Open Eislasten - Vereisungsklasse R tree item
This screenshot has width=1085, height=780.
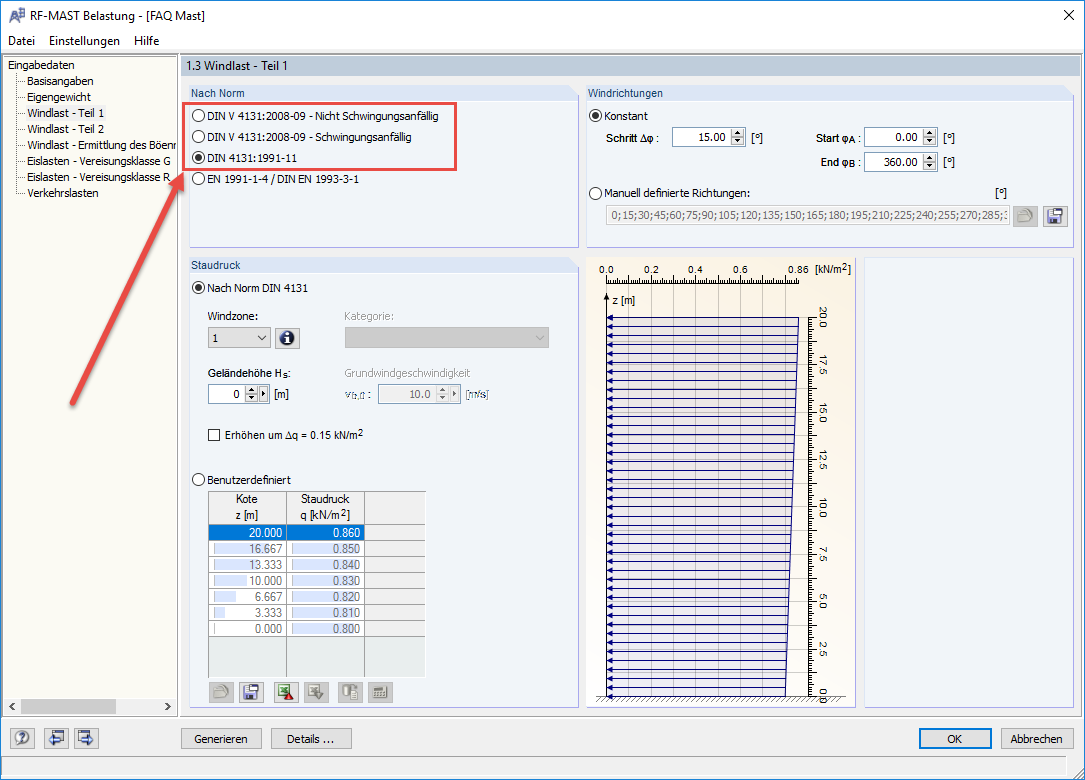point(99,176)
